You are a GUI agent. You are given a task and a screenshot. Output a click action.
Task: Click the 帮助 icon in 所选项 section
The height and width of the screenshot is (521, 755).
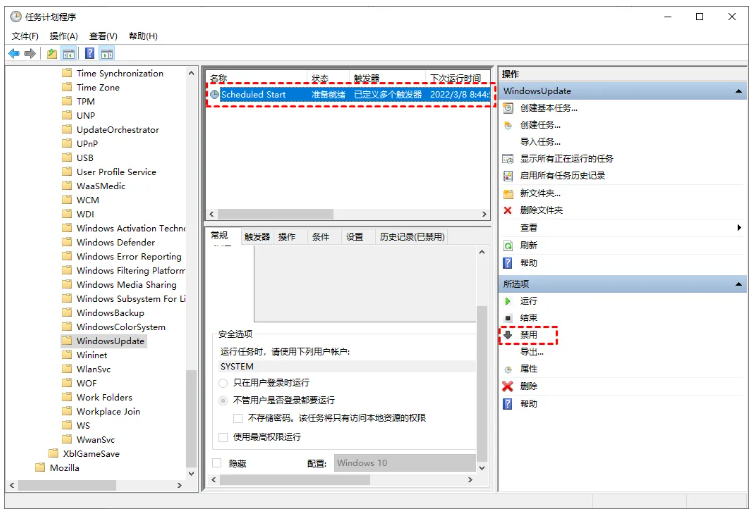pyautogui.click(x=508, y=404)
